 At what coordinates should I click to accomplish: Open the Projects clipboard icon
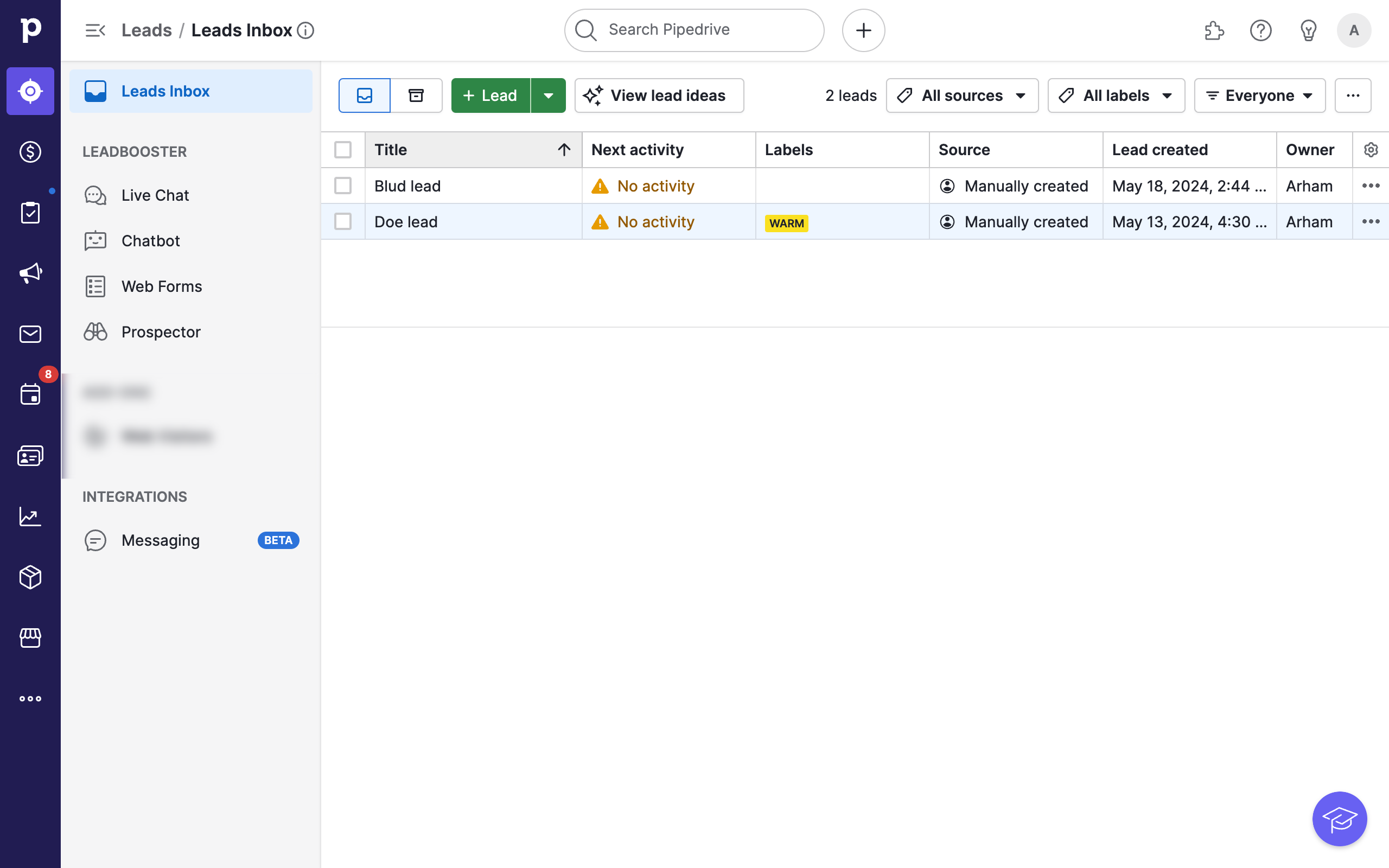30,213
